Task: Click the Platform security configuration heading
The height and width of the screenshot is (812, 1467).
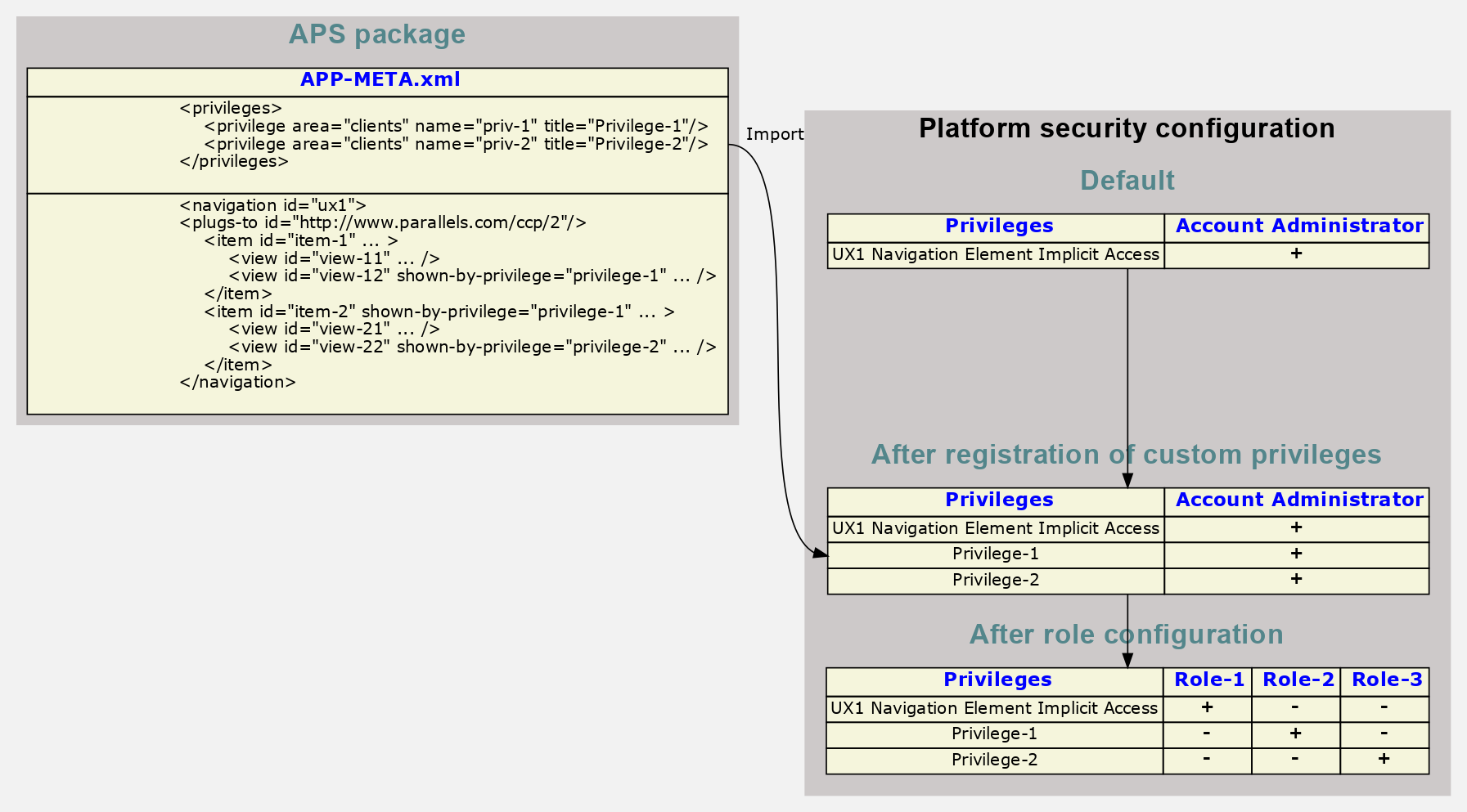Action: pos(1127,128)
